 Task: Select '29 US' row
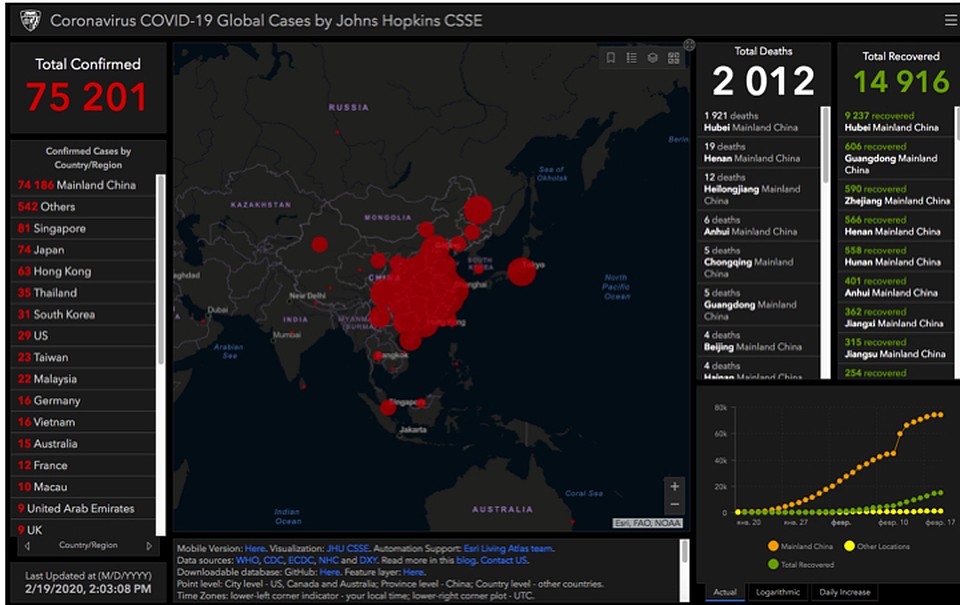[83, 336]
